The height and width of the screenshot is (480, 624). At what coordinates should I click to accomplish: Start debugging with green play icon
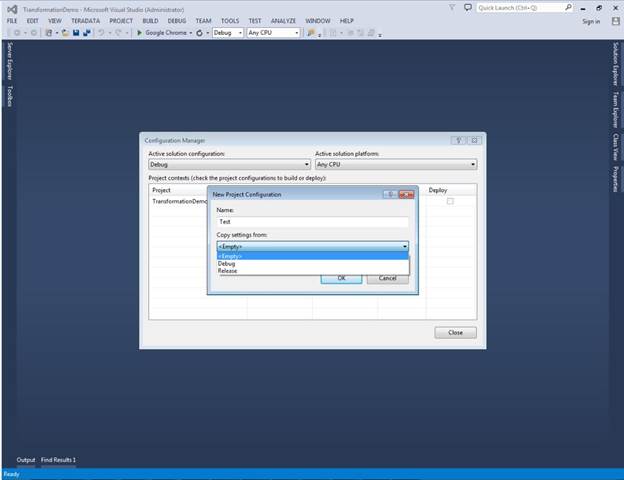tap(139, 33)
